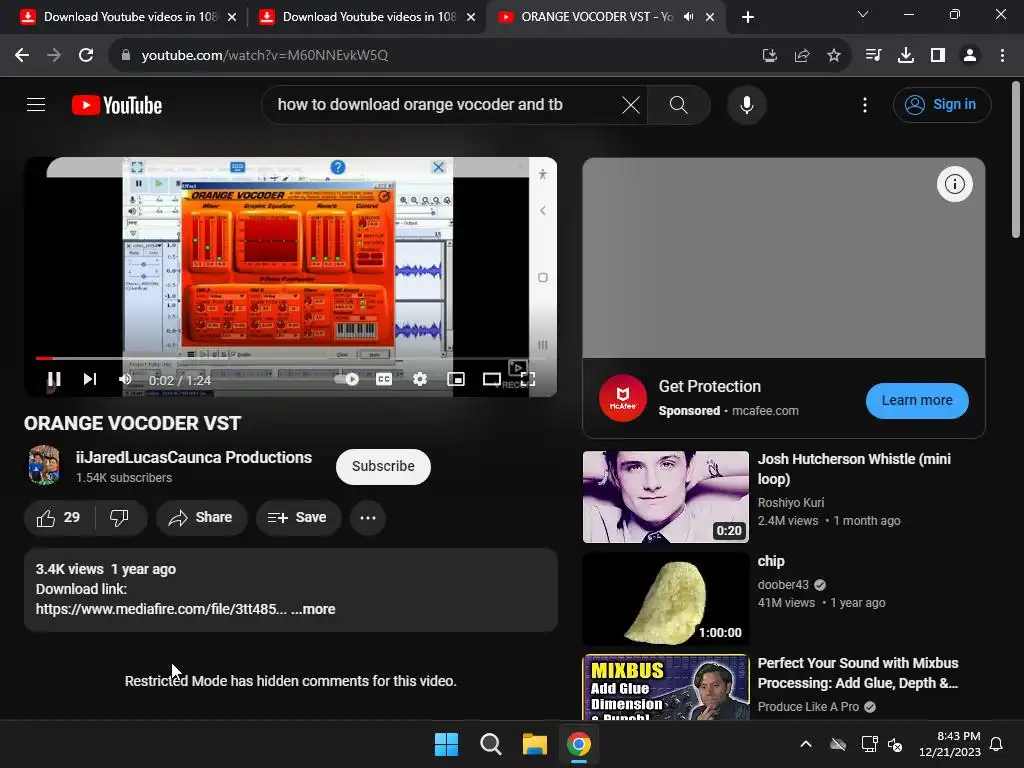Bookmark this page with the star
The width and height of the screenshot is (1024, 768).
834,56
